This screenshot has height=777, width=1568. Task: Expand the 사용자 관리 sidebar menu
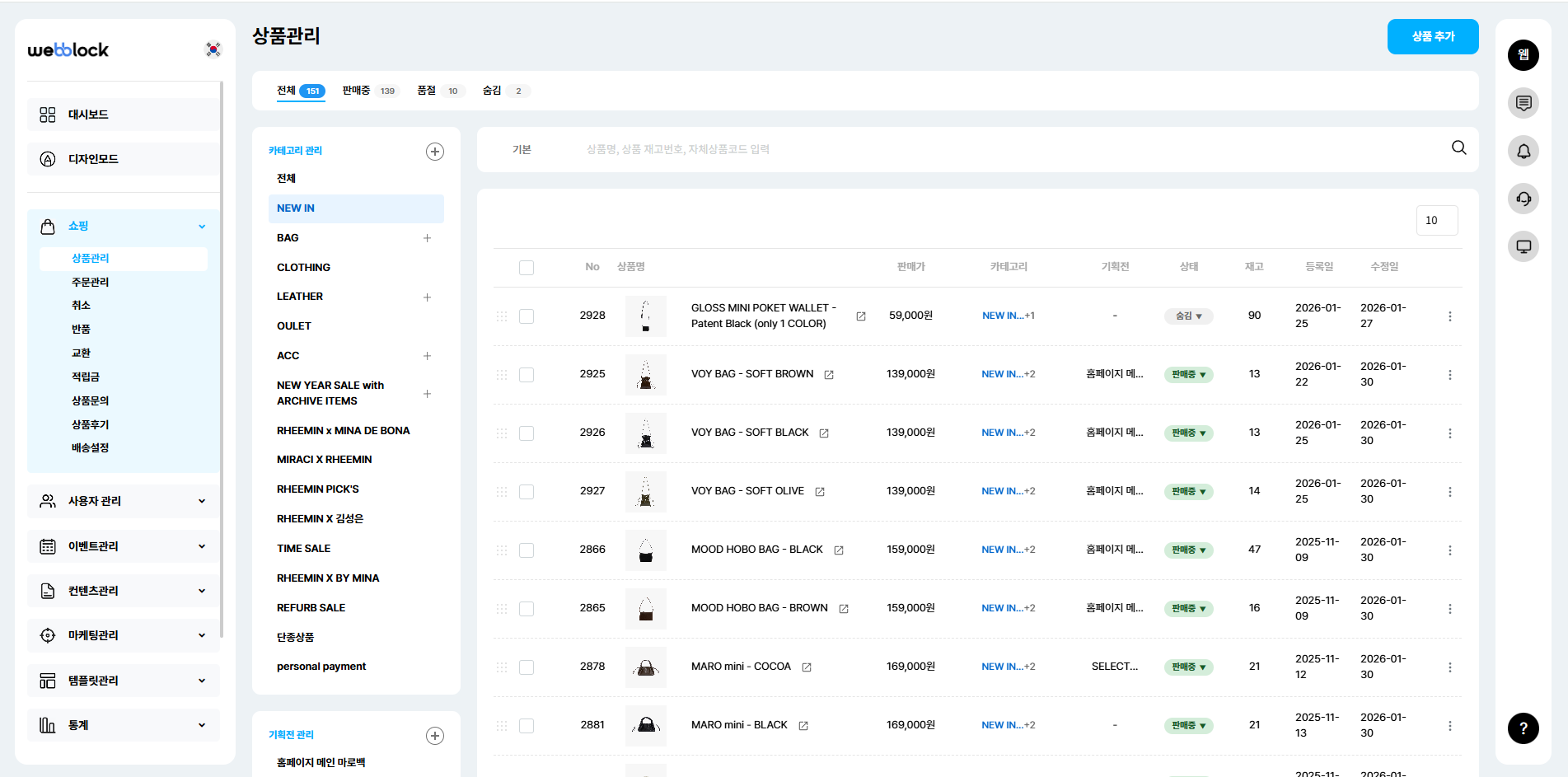click(x=124, y=501)
